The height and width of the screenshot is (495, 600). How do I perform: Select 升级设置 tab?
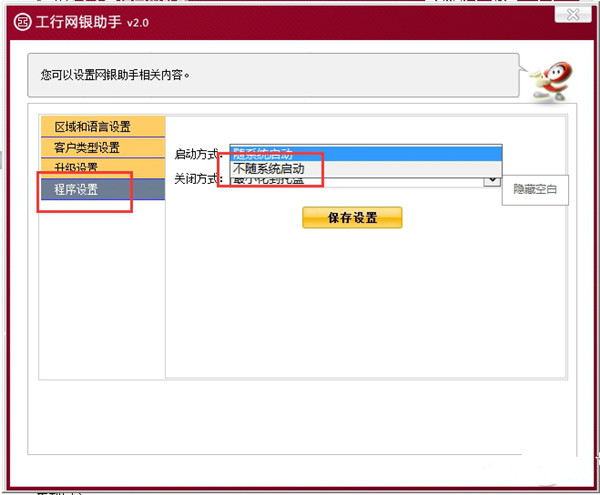pos(103,167)
